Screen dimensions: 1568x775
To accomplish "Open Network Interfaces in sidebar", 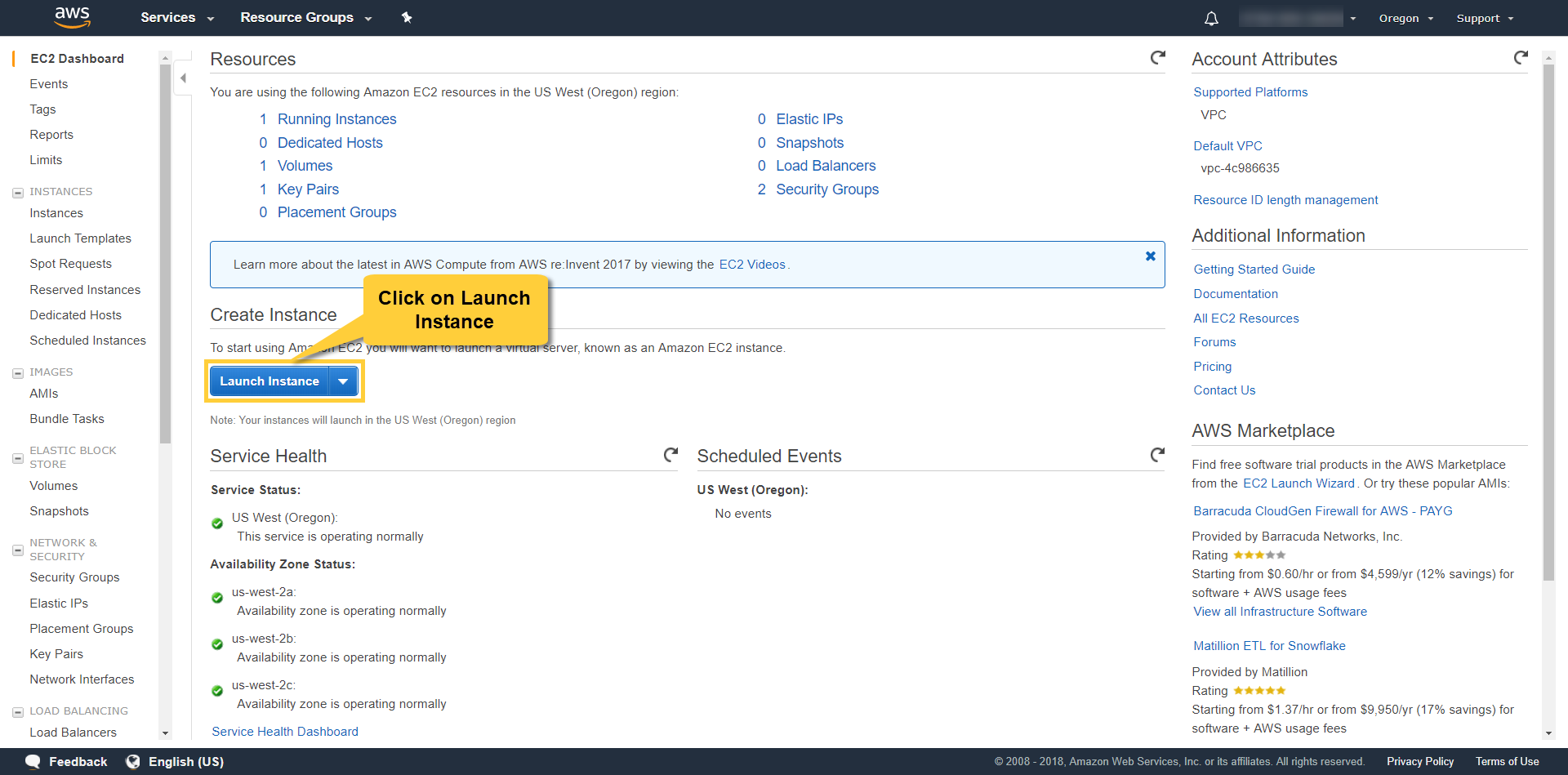I will 82,679.
